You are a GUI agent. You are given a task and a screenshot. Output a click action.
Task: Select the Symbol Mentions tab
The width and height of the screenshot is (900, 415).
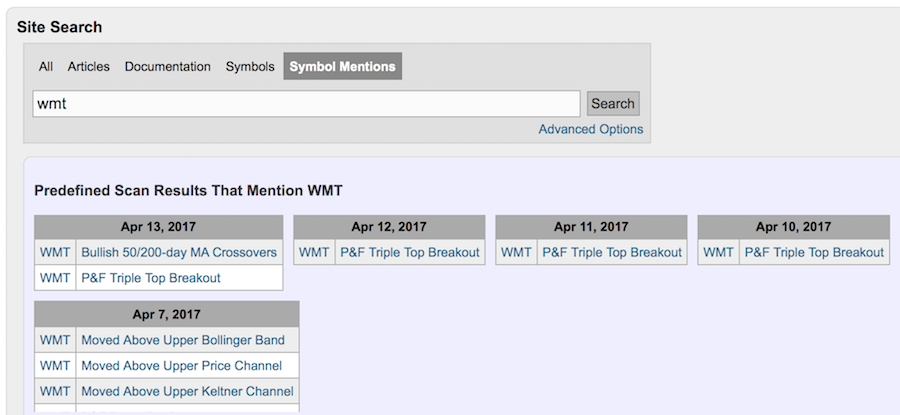tap(342, 67)
